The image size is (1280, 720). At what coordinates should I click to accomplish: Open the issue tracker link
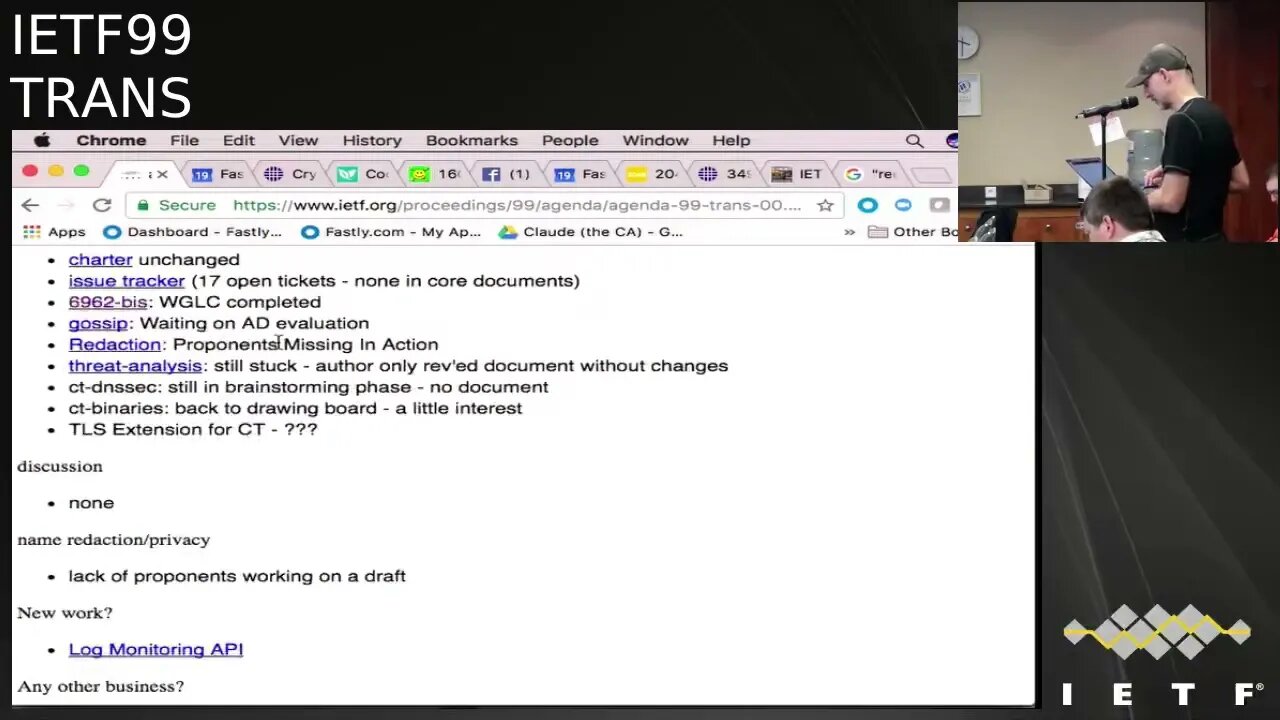pos(126,281)
